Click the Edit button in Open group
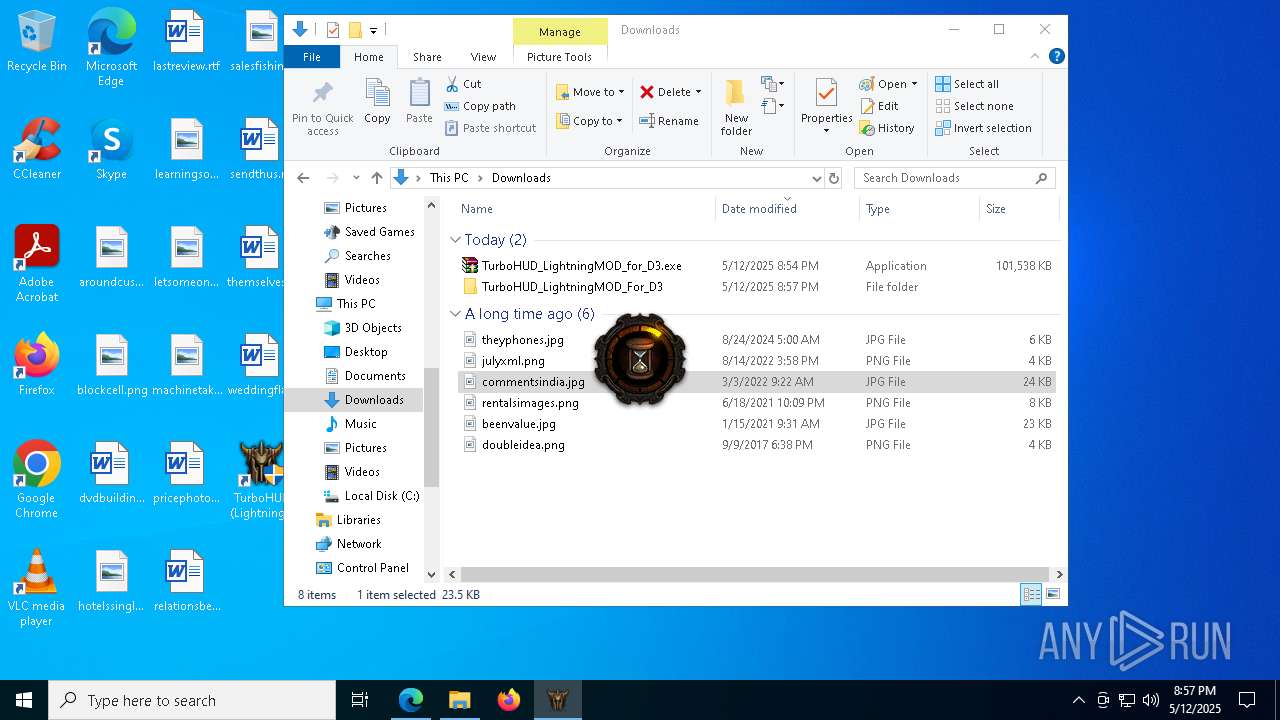This screenshot has height=720, width=1280. [x=879, y=106]
